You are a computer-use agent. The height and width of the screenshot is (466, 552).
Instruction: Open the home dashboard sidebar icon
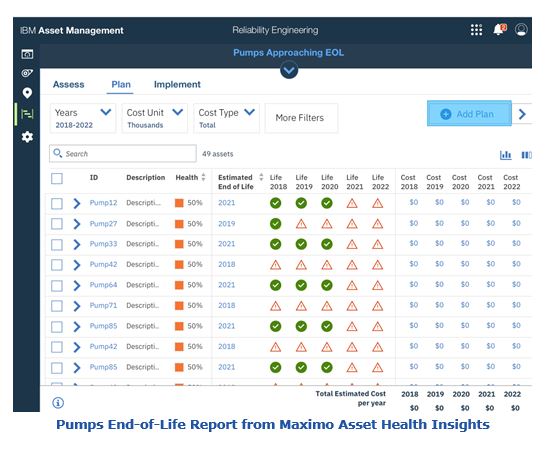pos(27,54)
